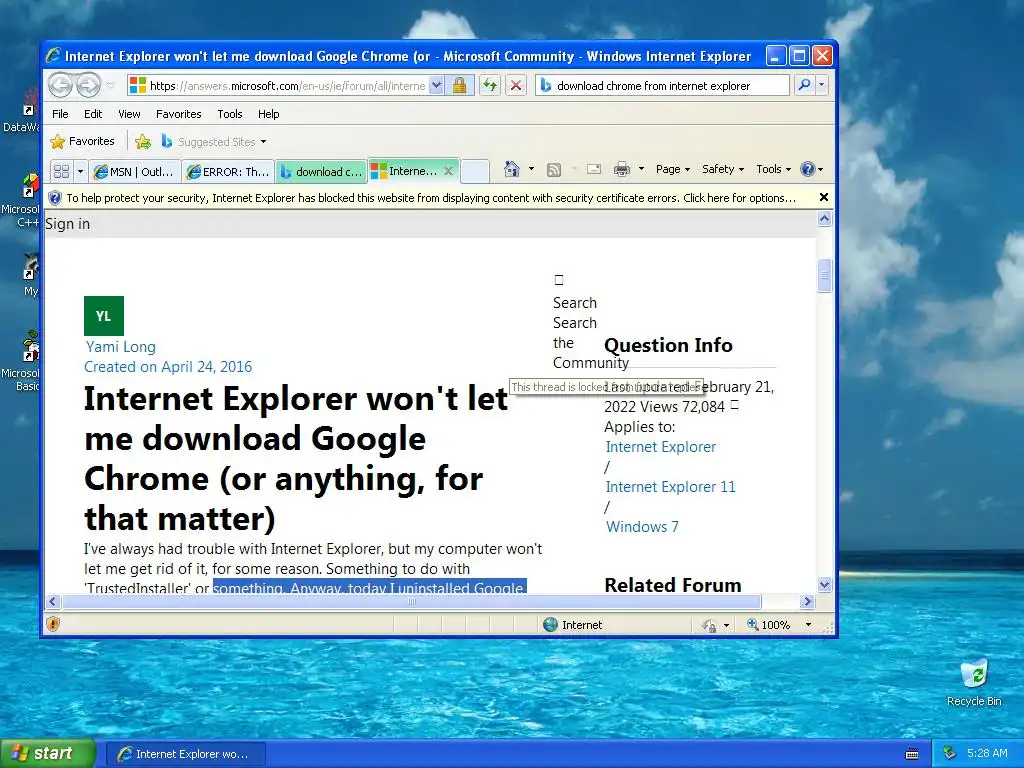Click the protected mode icon in status bar
The height and width of the screenshot is (768, 1024).
click(x=709, y=626)
